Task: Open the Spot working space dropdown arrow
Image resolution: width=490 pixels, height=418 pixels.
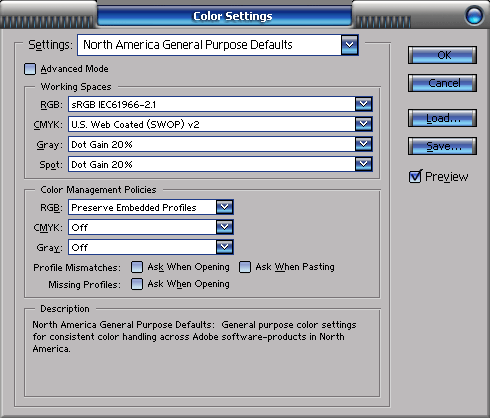Action: [x=364, y=164]
